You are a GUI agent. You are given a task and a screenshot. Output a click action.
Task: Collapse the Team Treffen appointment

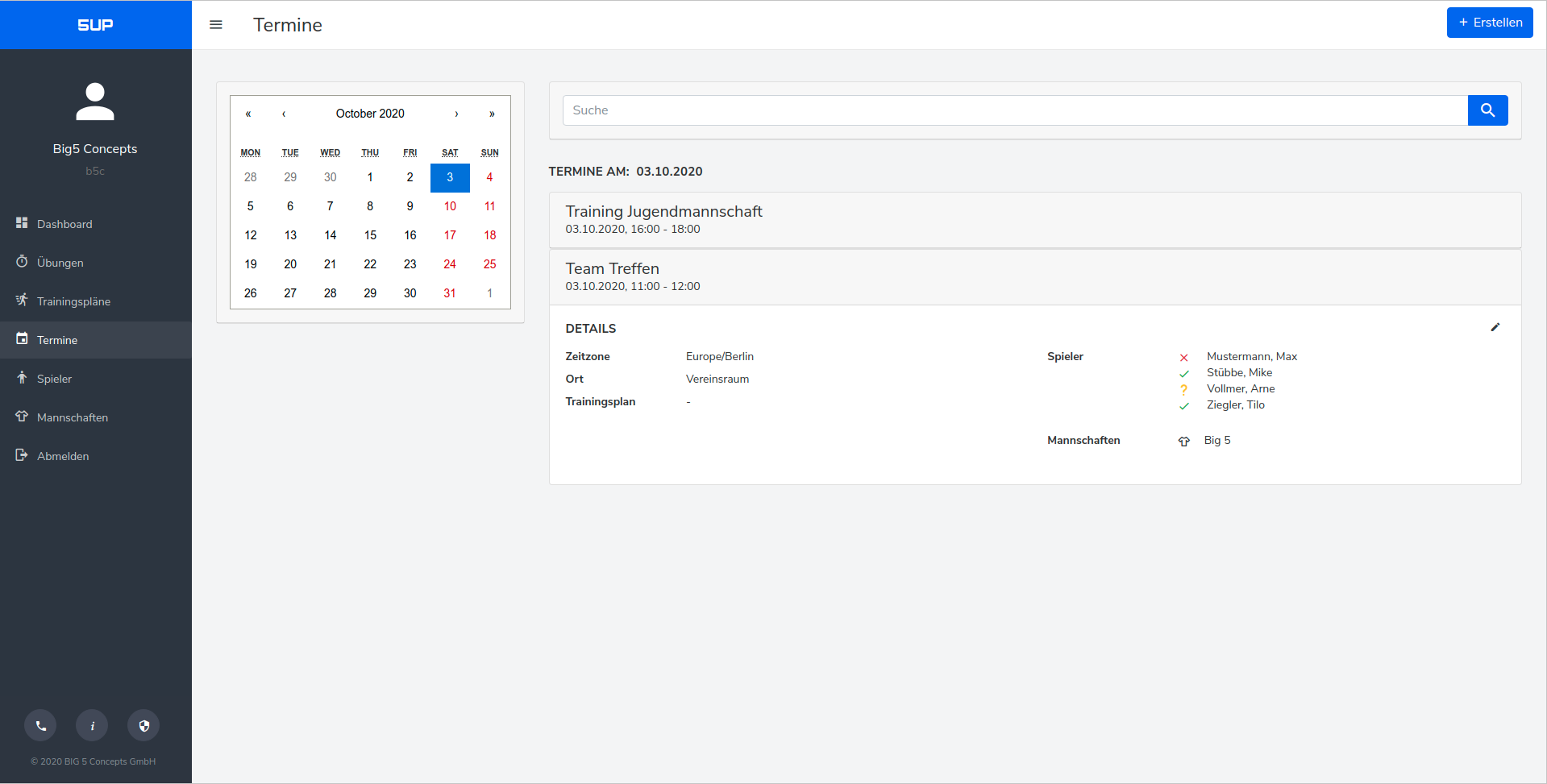click(x=1034, y=276)
